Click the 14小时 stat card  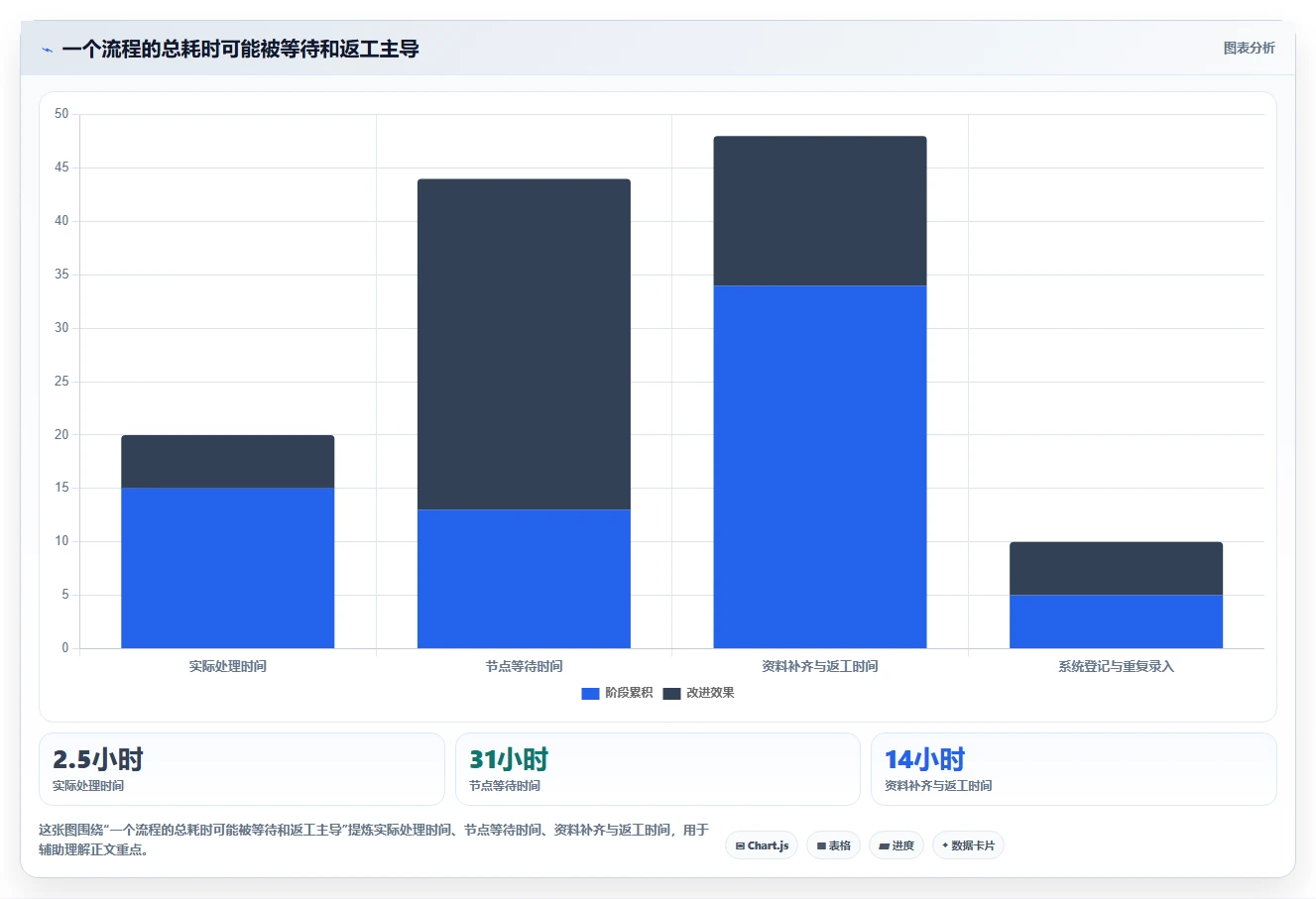(1073, 769)
